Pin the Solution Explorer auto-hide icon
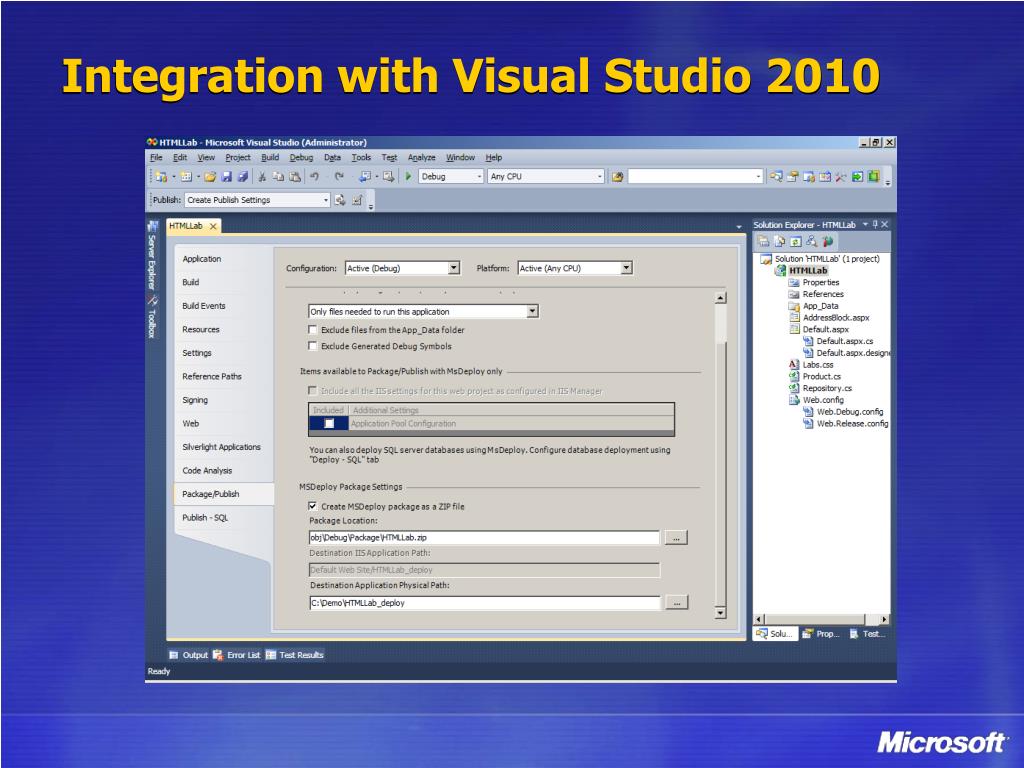Viewport: 1024px width, 768px height. (x=875, y=224)
